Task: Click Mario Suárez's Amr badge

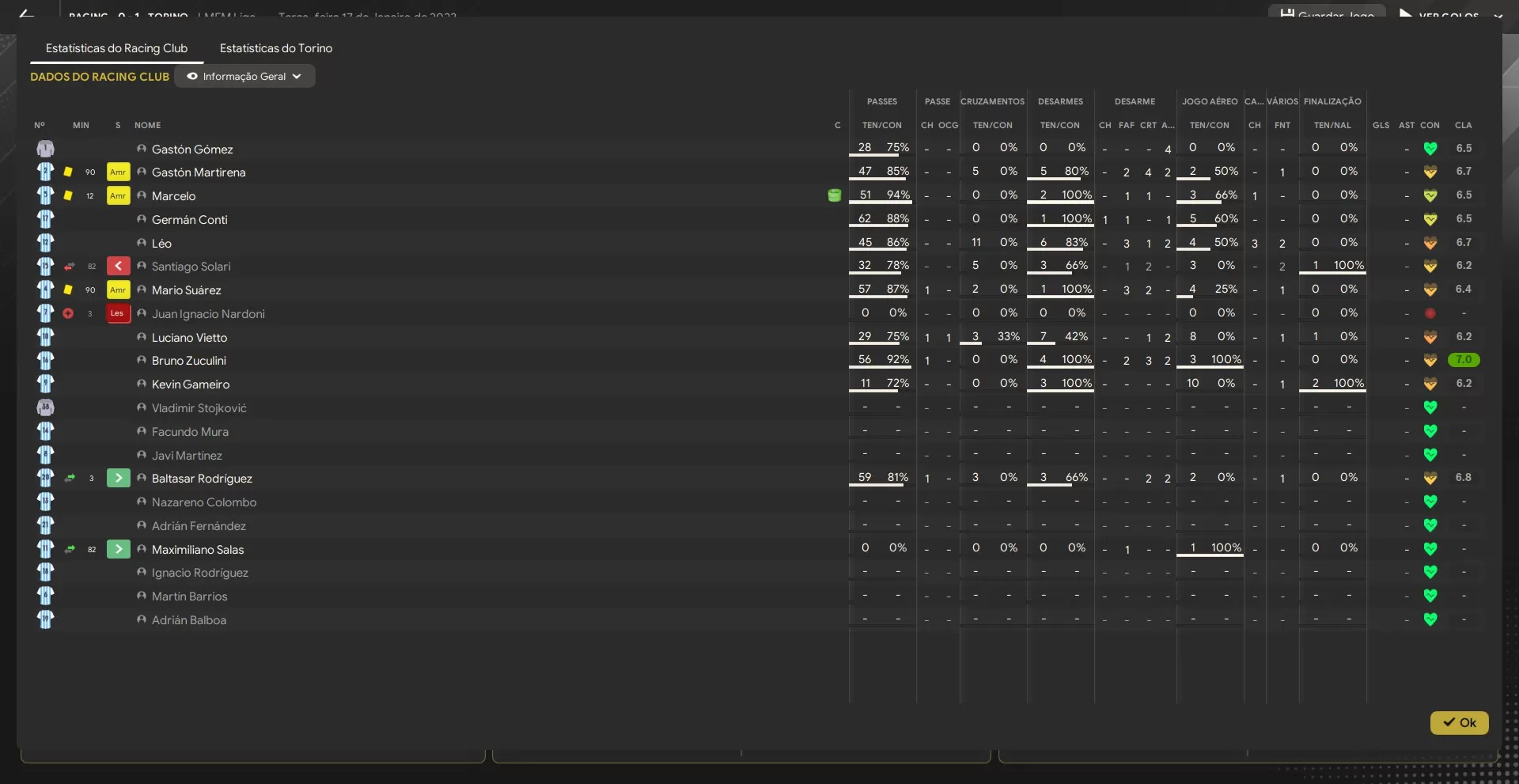Action: click(118, 290)
